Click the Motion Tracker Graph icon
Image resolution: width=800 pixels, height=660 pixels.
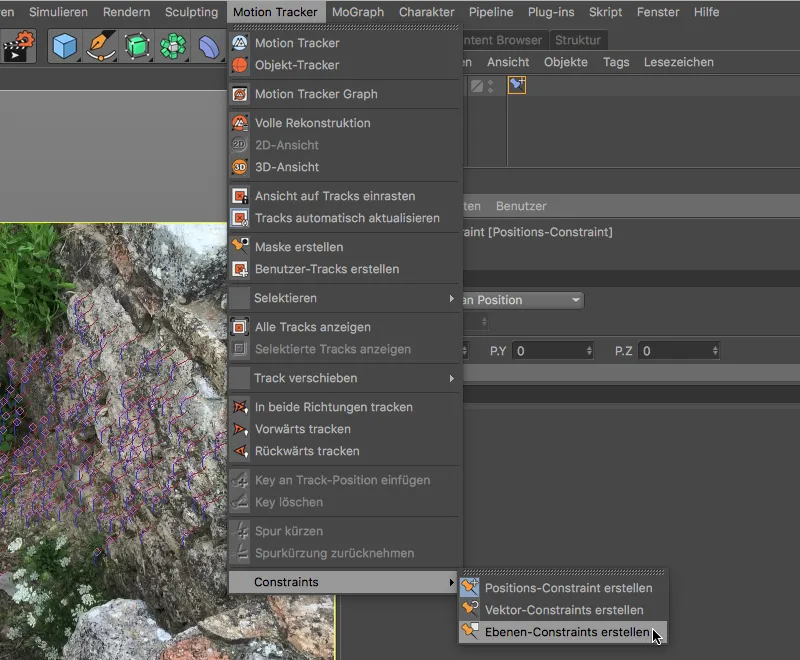[x=240, y=94]
